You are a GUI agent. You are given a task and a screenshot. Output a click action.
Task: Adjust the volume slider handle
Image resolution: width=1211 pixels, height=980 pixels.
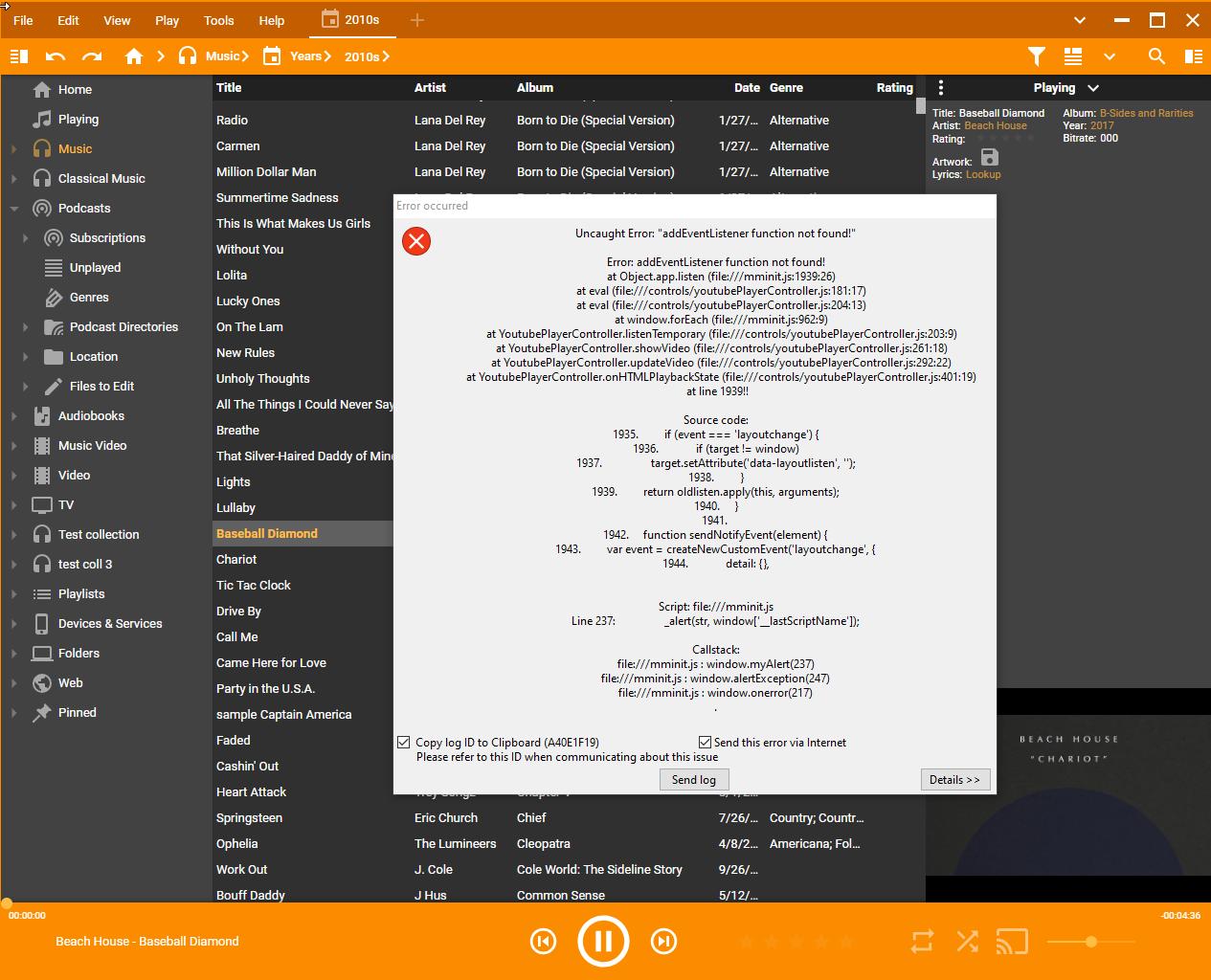(x=1090, y=942)
